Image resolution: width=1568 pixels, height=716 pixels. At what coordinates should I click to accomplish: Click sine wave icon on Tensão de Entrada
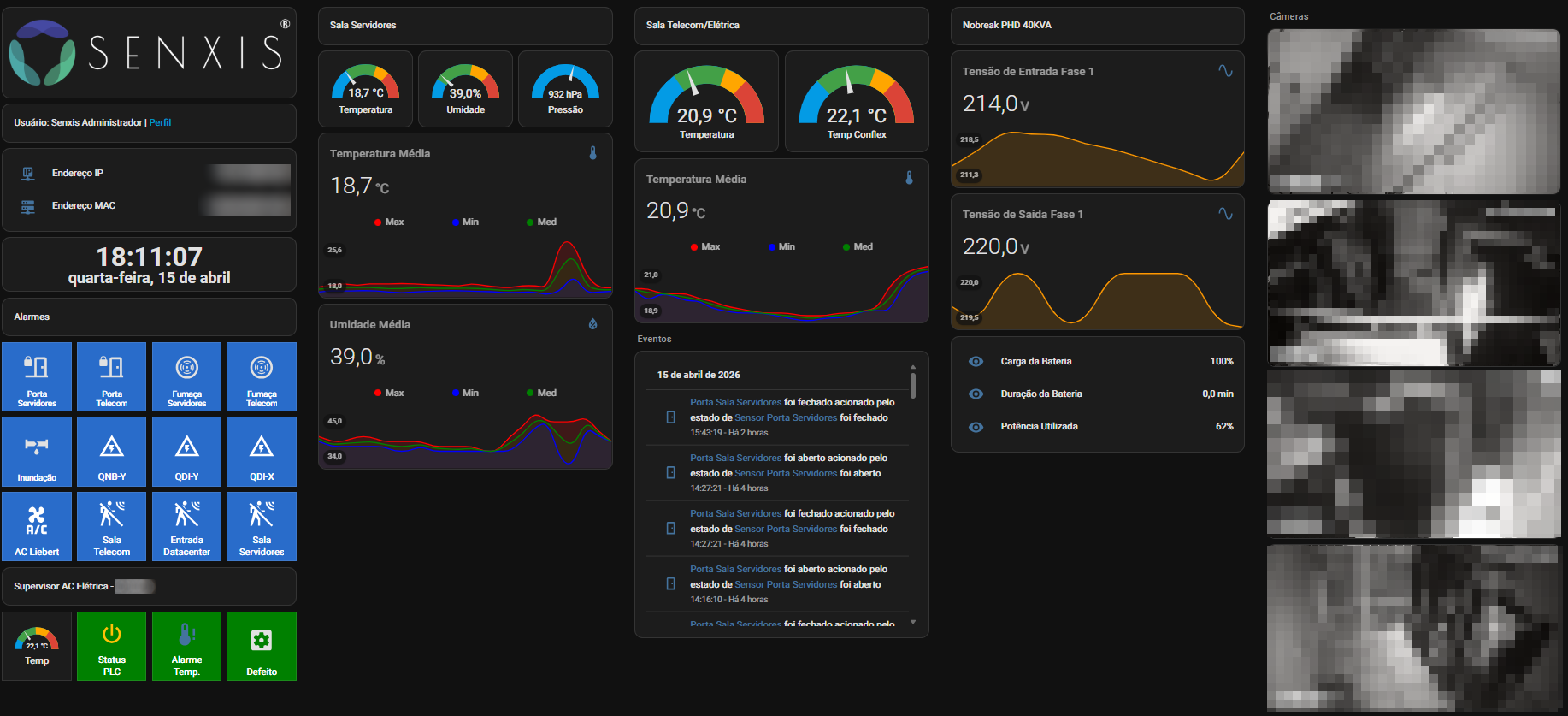point(1225,71)
